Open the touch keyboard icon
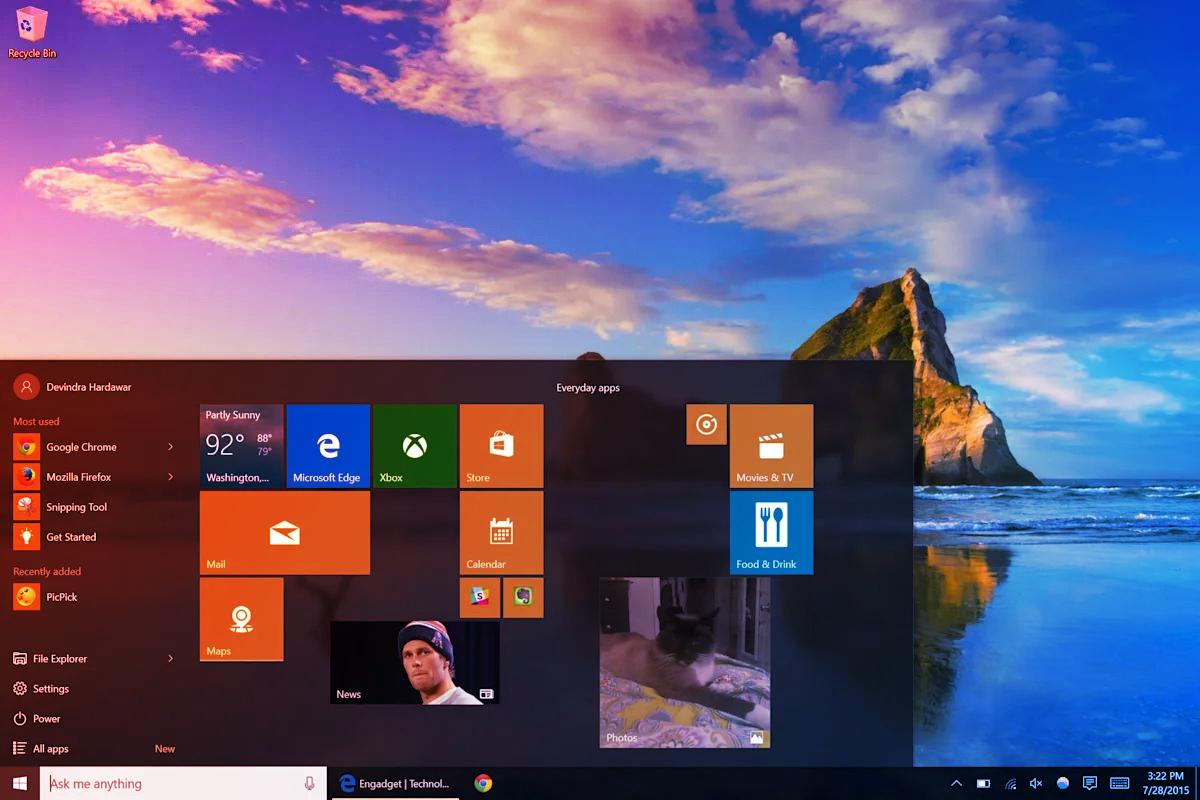This screenshot has height=800, width=1200. (x=1119, y=784)
